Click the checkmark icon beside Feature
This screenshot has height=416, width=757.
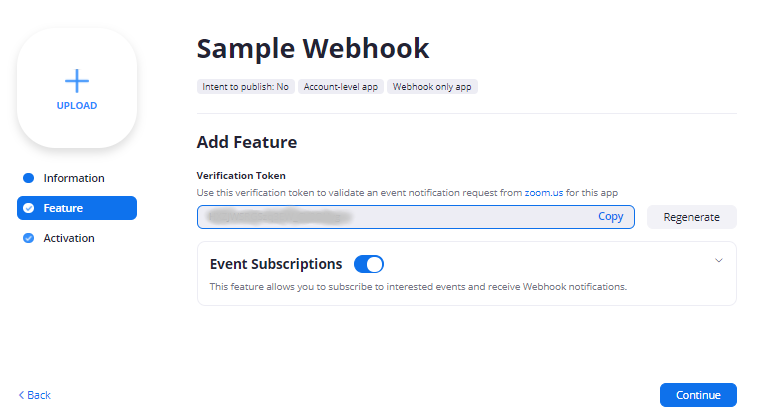point(28,208)
